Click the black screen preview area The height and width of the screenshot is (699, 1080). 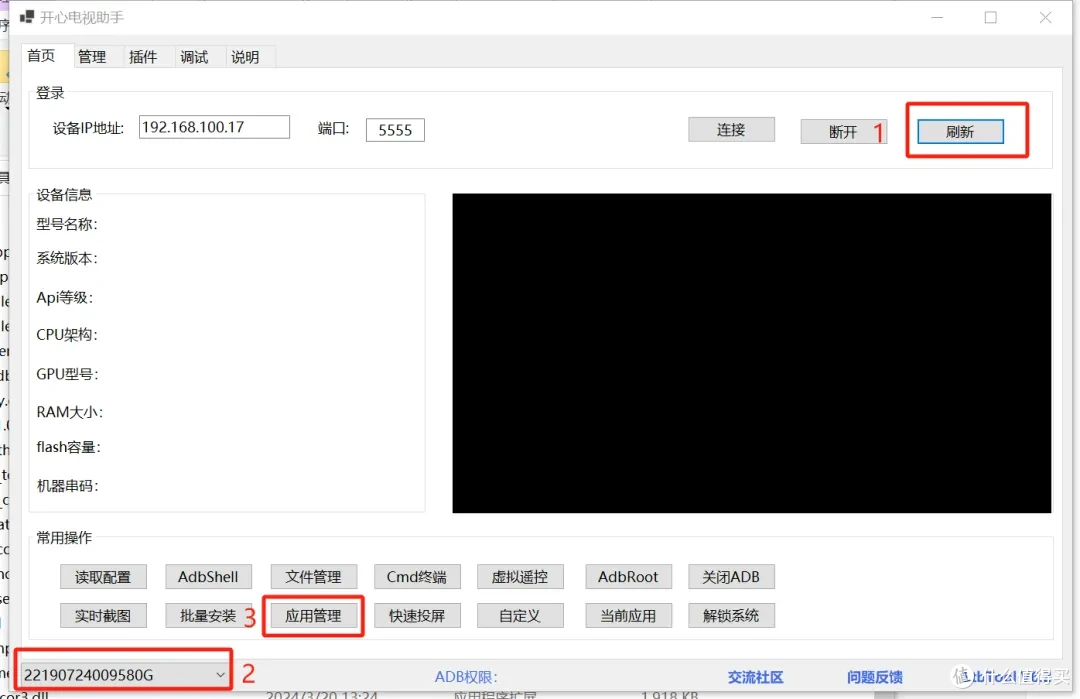(751, 353)
